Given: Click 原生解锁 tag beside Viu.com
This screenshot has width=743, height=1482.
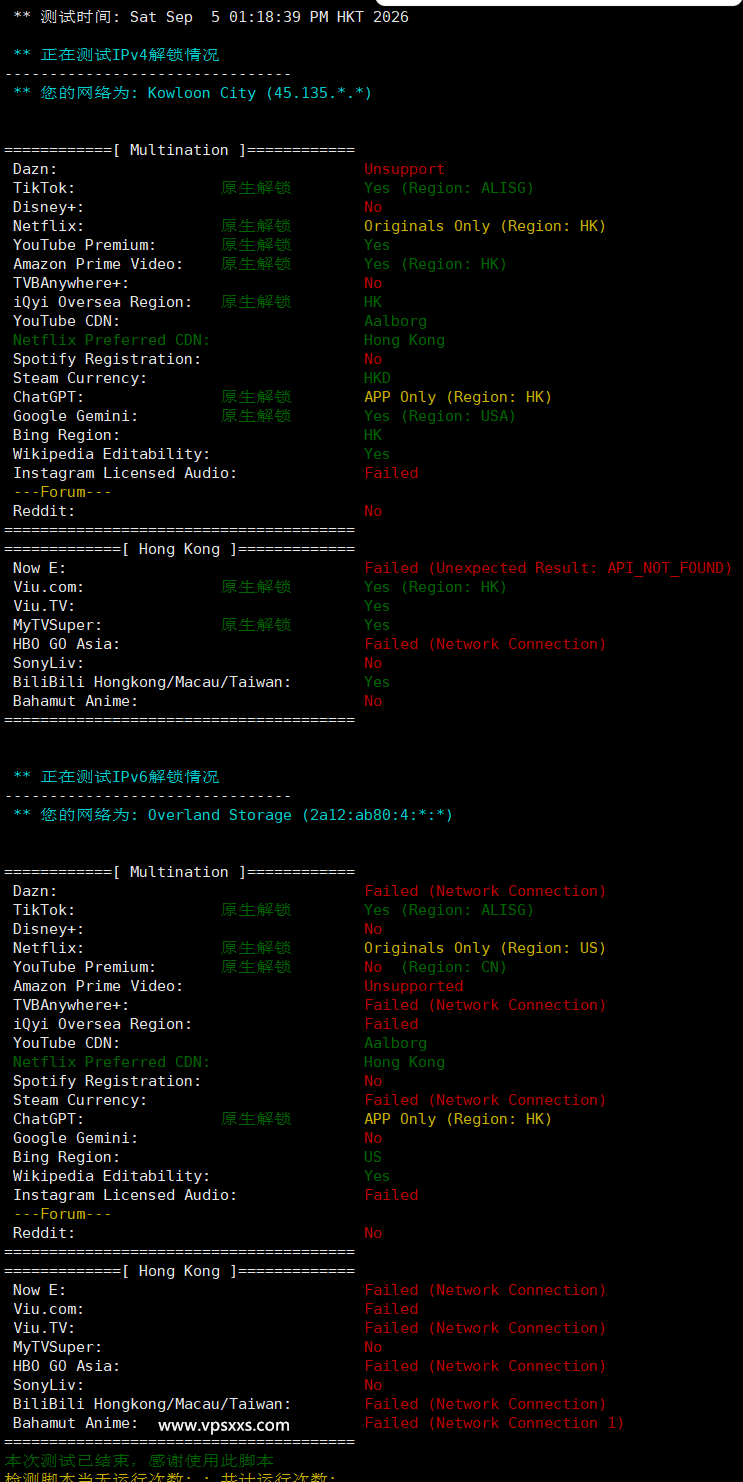Looking at the screenshot, I should tap(256, 587).
